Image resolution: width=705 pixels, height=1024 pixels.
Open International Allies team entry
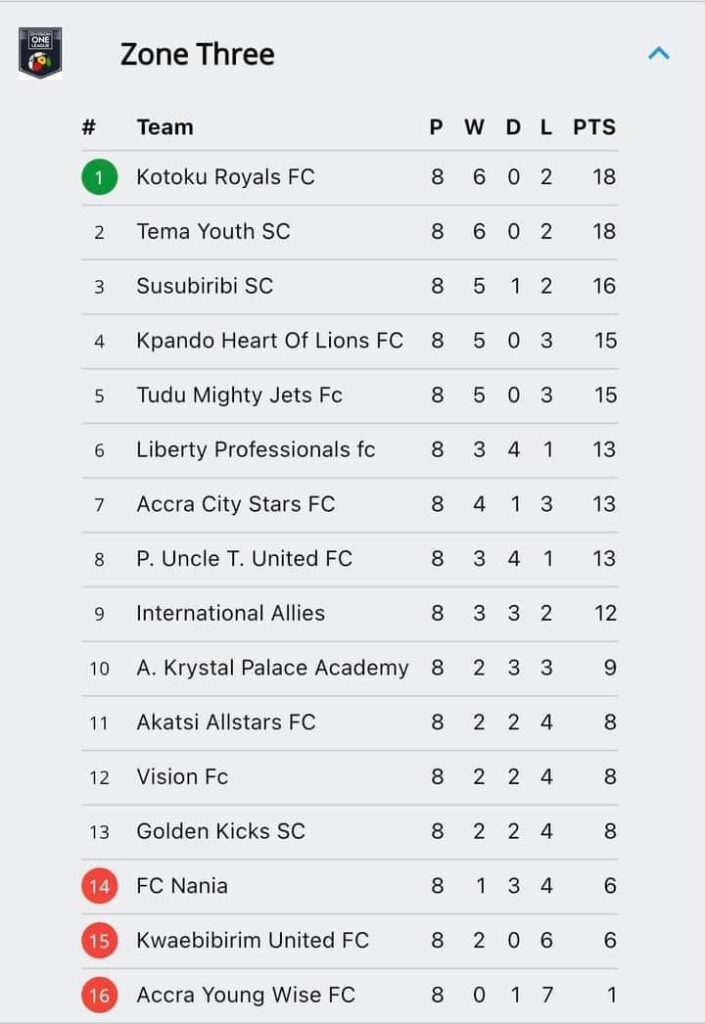tap(350, 614)
